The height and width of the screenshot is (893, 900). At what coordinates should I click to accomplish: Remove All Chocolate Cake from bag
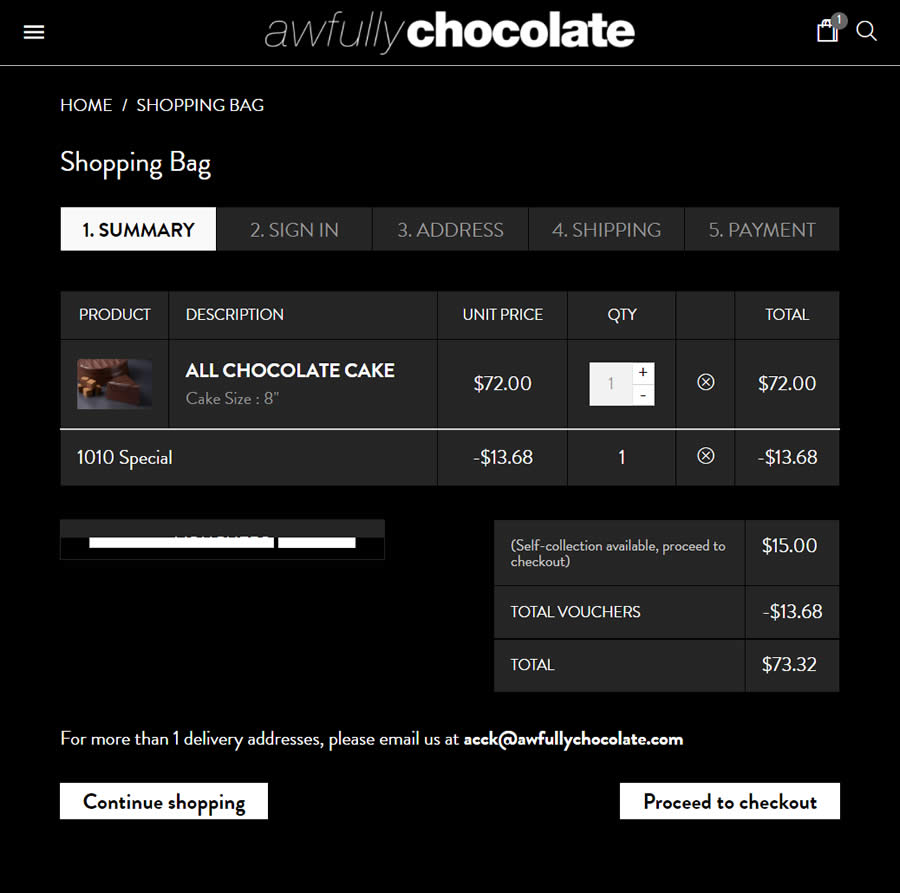(x=705, y=382)
